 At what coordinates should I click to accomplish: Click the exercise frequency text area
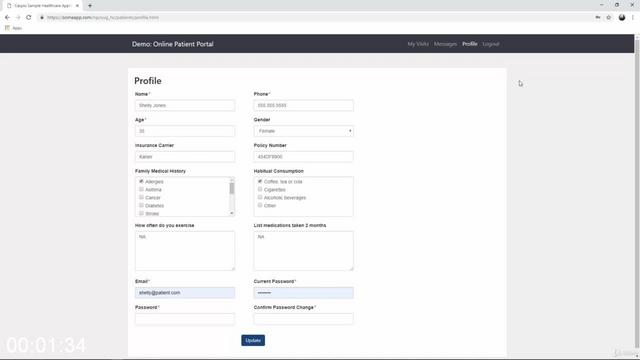coord(185,251)
